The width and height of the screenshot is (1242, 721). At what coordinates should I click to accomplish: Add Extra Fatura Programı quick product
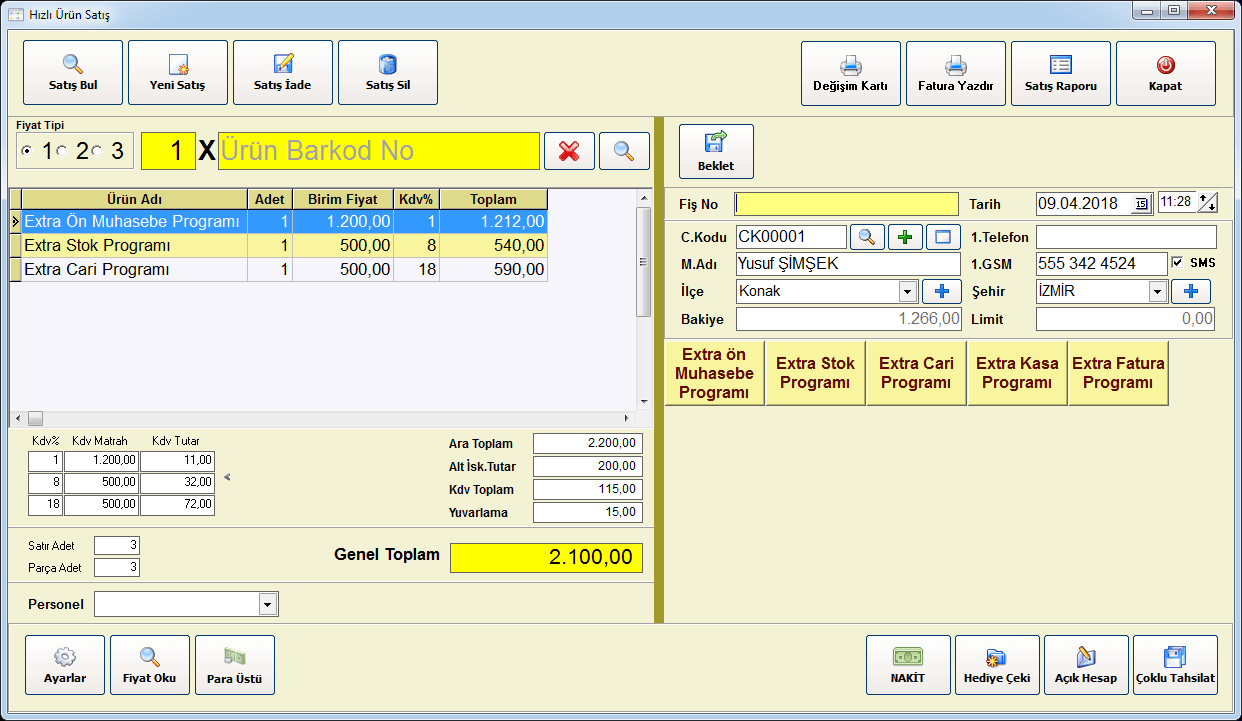click(1118, 373)
